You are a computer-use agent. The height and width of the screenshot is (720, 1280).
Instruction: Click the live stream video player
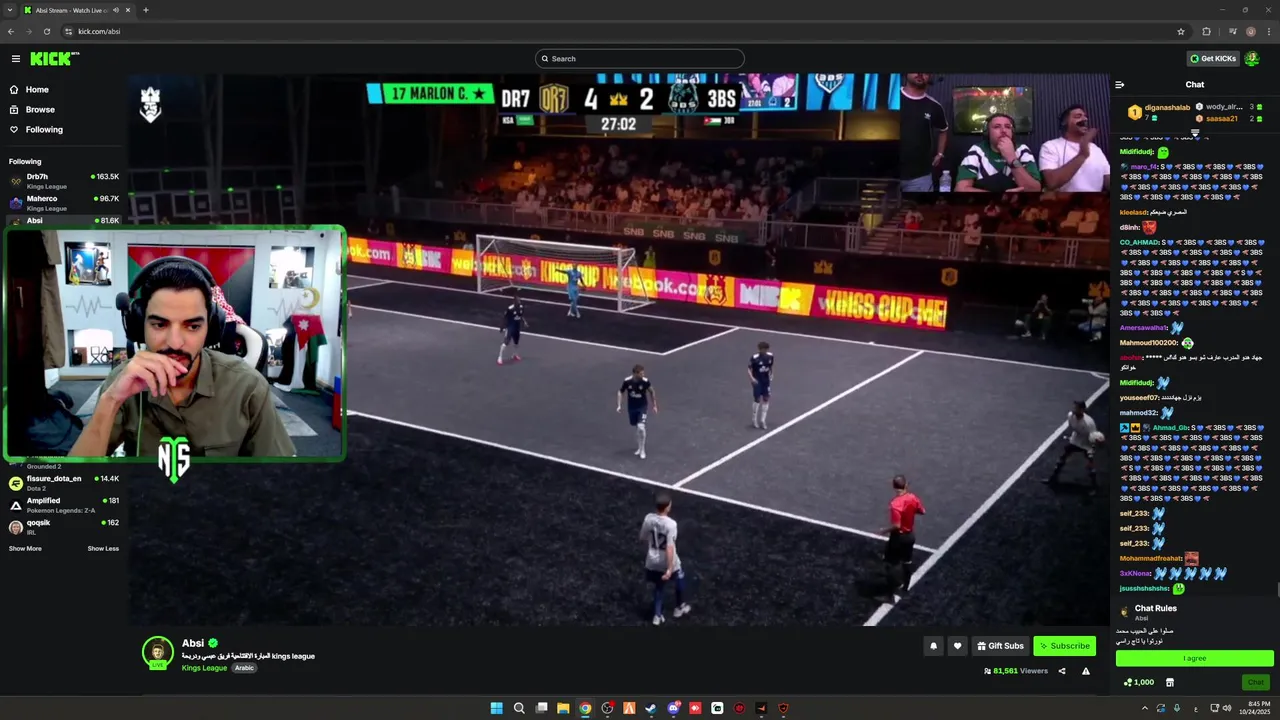(x=620, y=350)
